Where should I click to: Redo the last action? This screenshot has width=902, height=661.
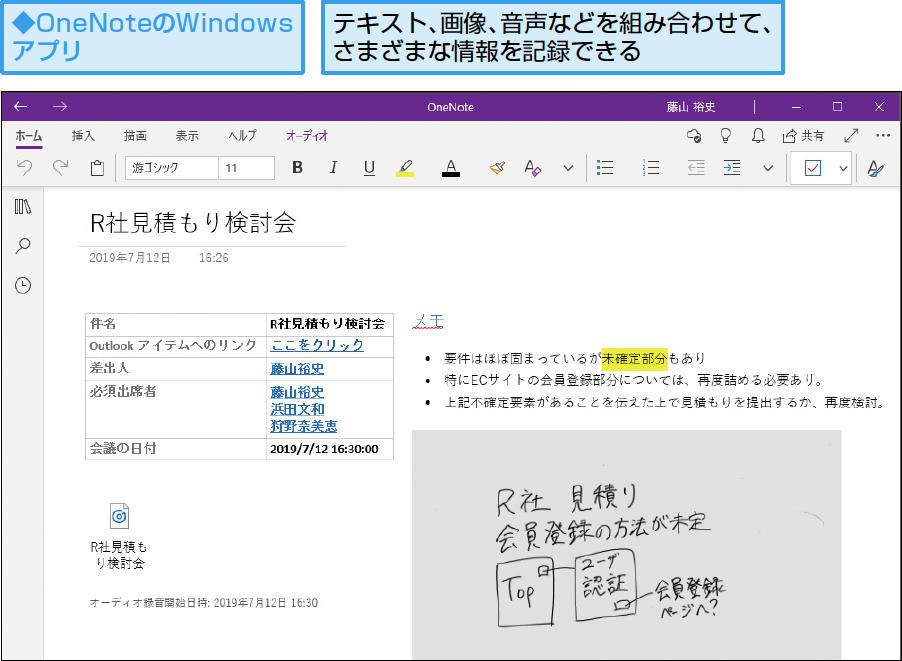60,167
